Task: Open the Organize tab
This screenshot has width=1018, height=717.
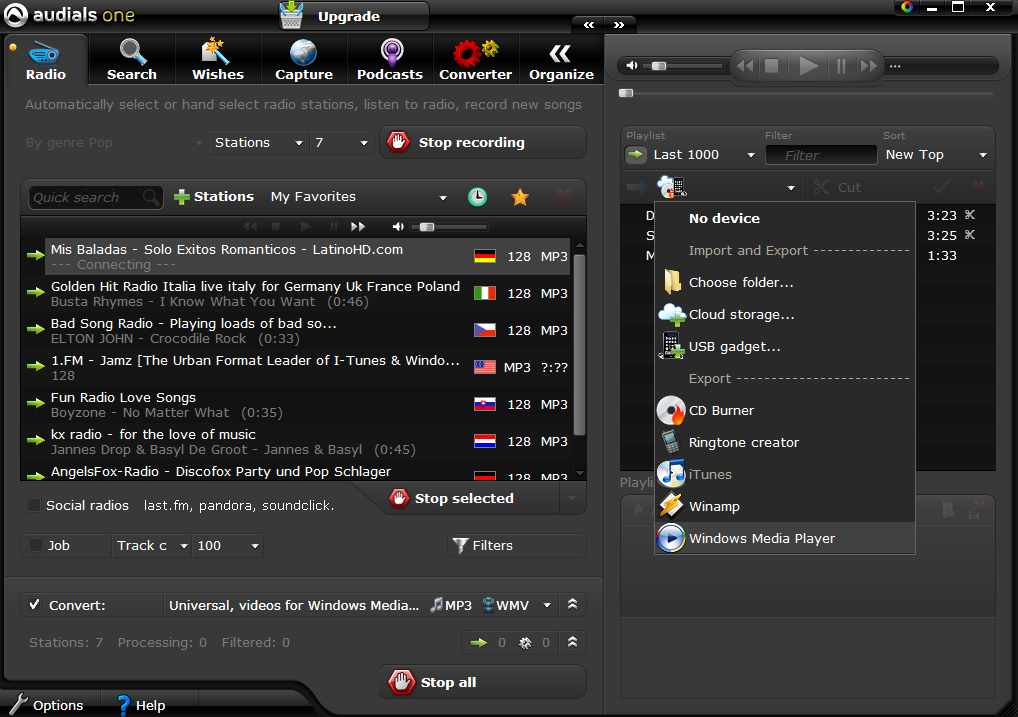Action: coord(561,60)
